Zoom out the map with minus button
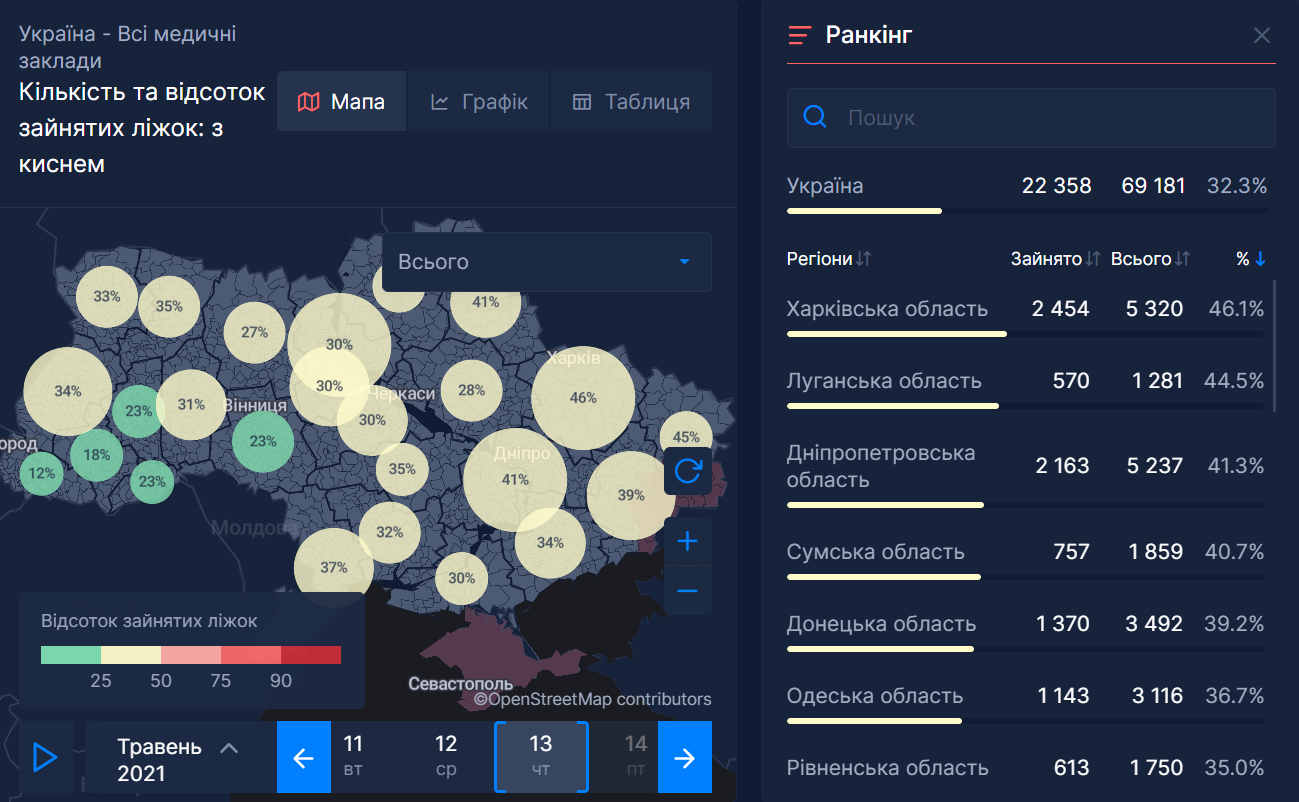 [x=688, y=591]
